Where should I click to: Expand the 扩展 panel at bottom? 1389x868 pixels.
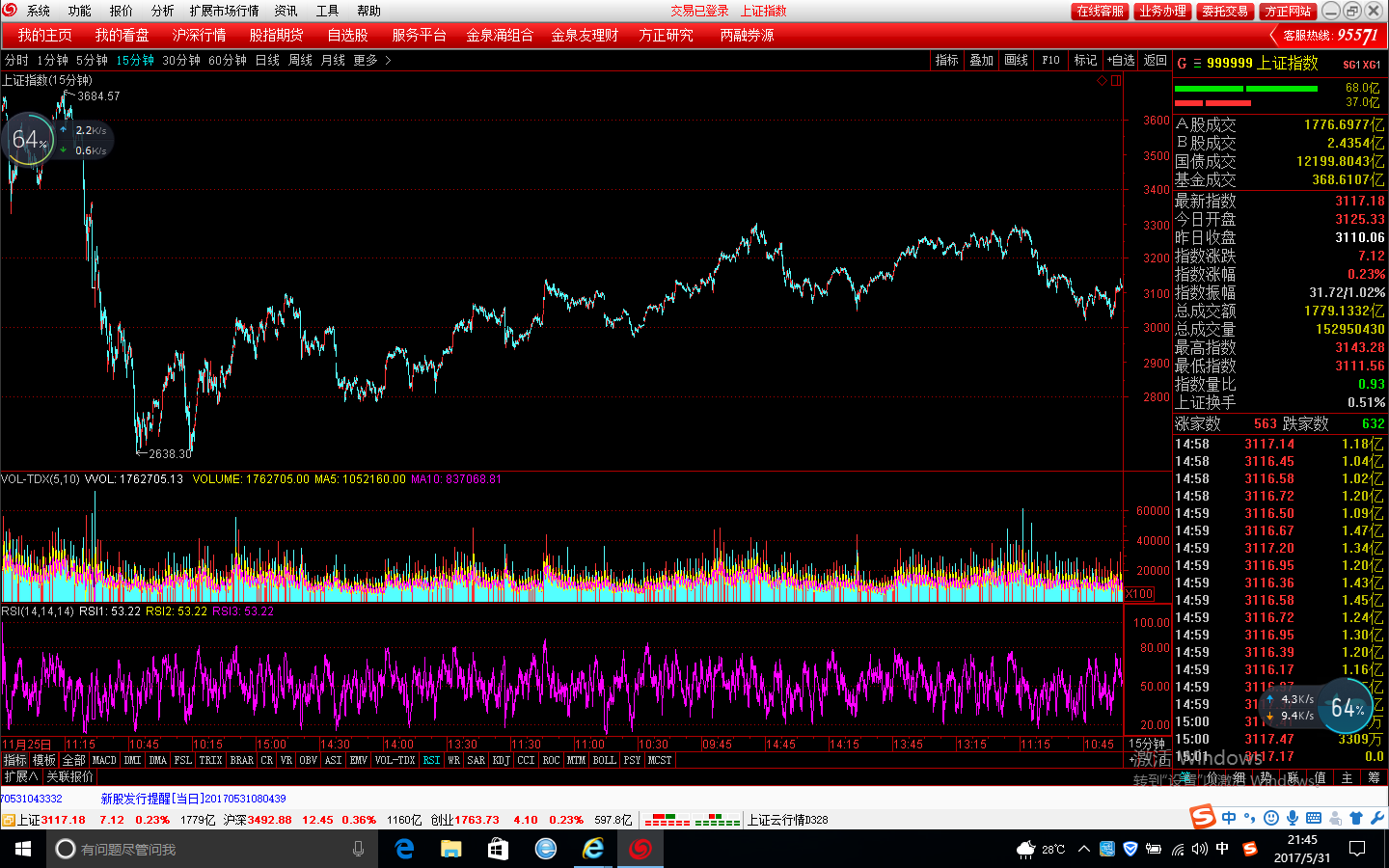click(20, 776)
